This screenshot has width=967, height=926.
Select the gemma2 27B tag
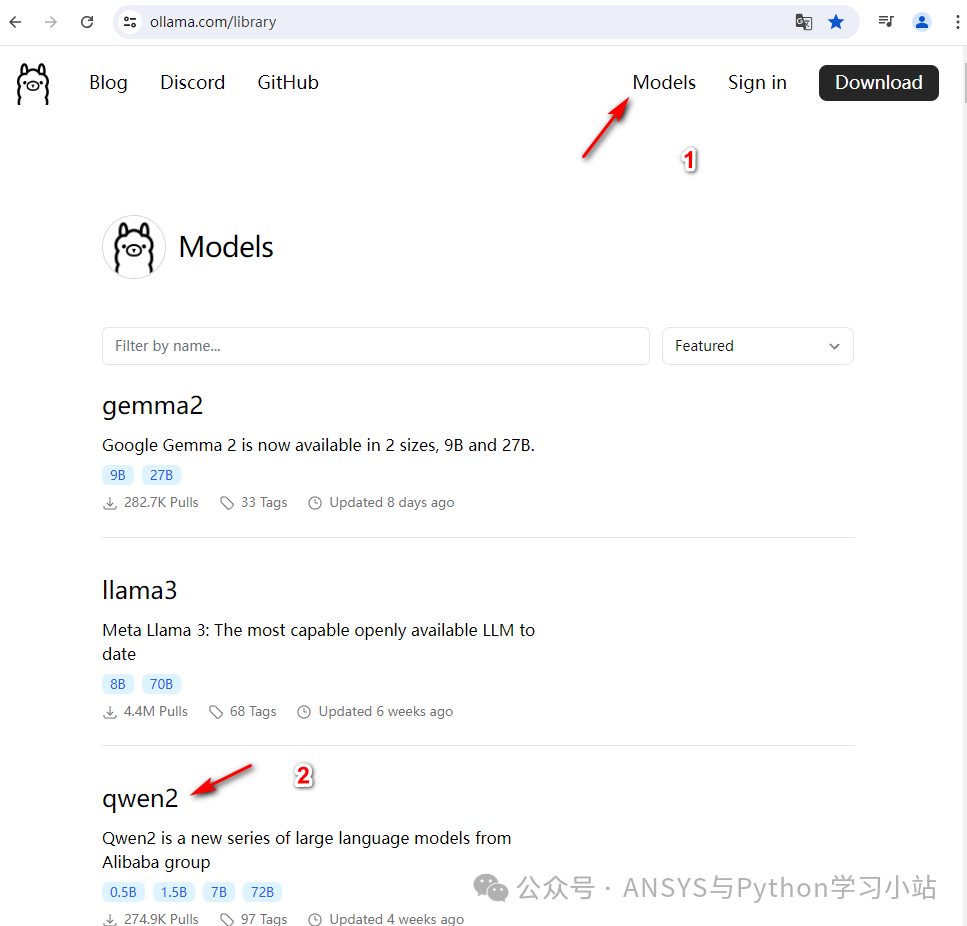click(162, 475)
